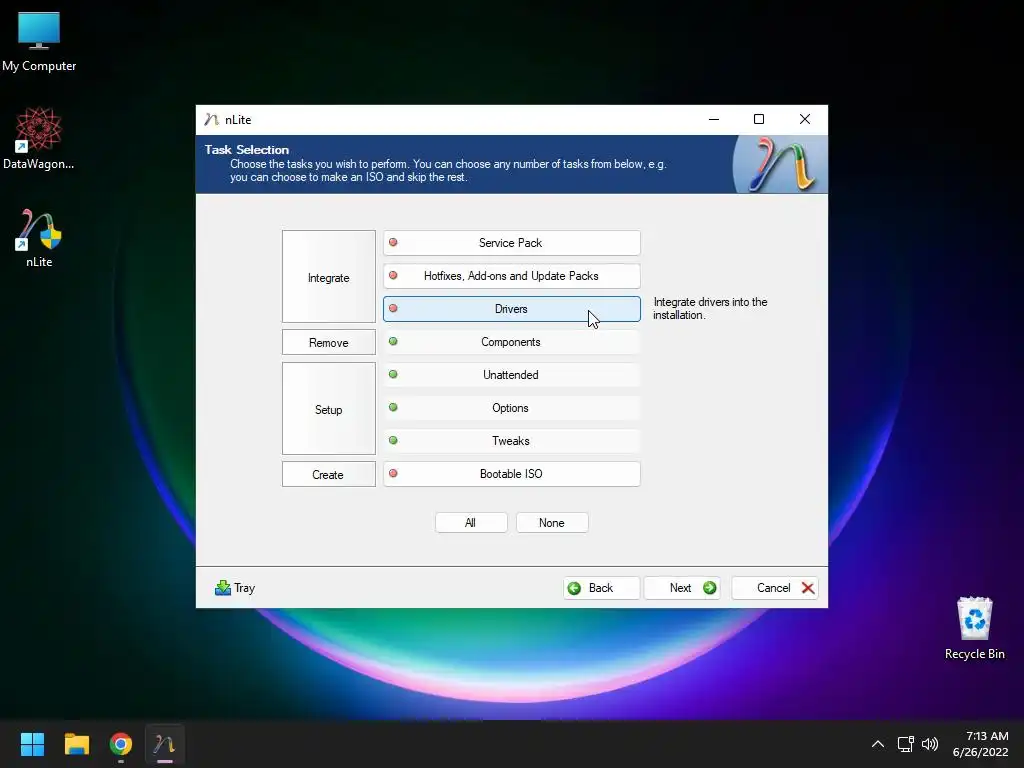1024x768 pixels.
Task: Send nLite to Tray
Action: (x=235, y=588)
